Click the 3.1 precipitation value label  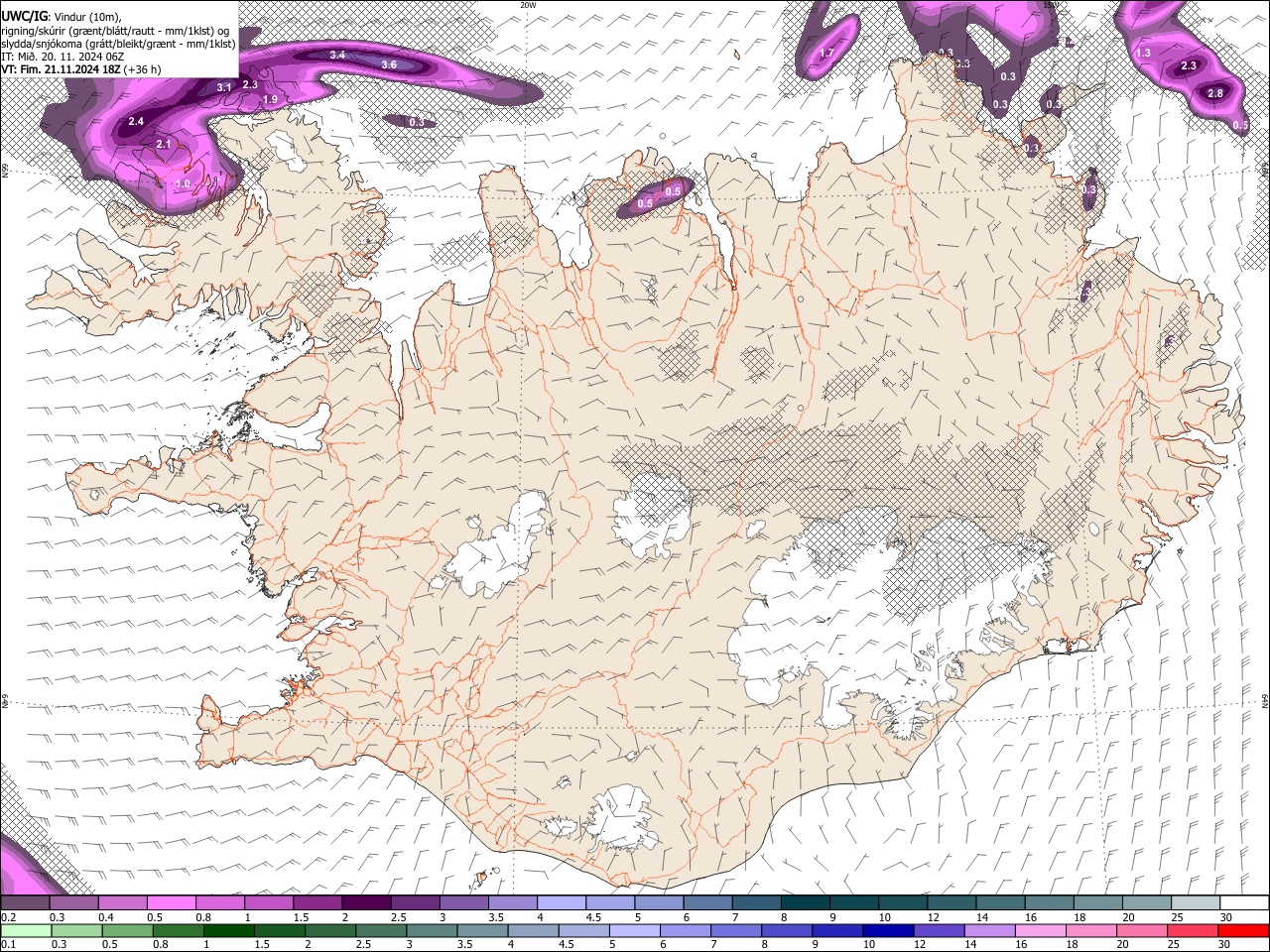(224, 88)
